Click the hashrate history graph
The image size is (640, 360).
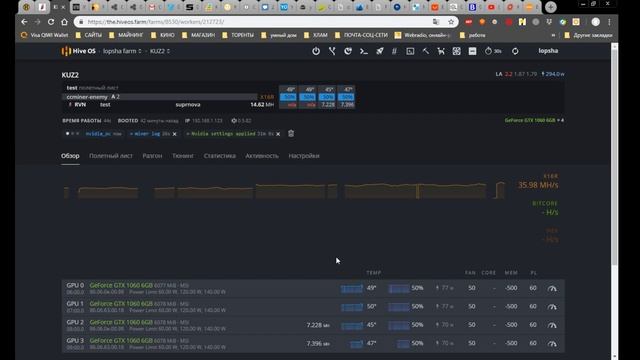284,191
